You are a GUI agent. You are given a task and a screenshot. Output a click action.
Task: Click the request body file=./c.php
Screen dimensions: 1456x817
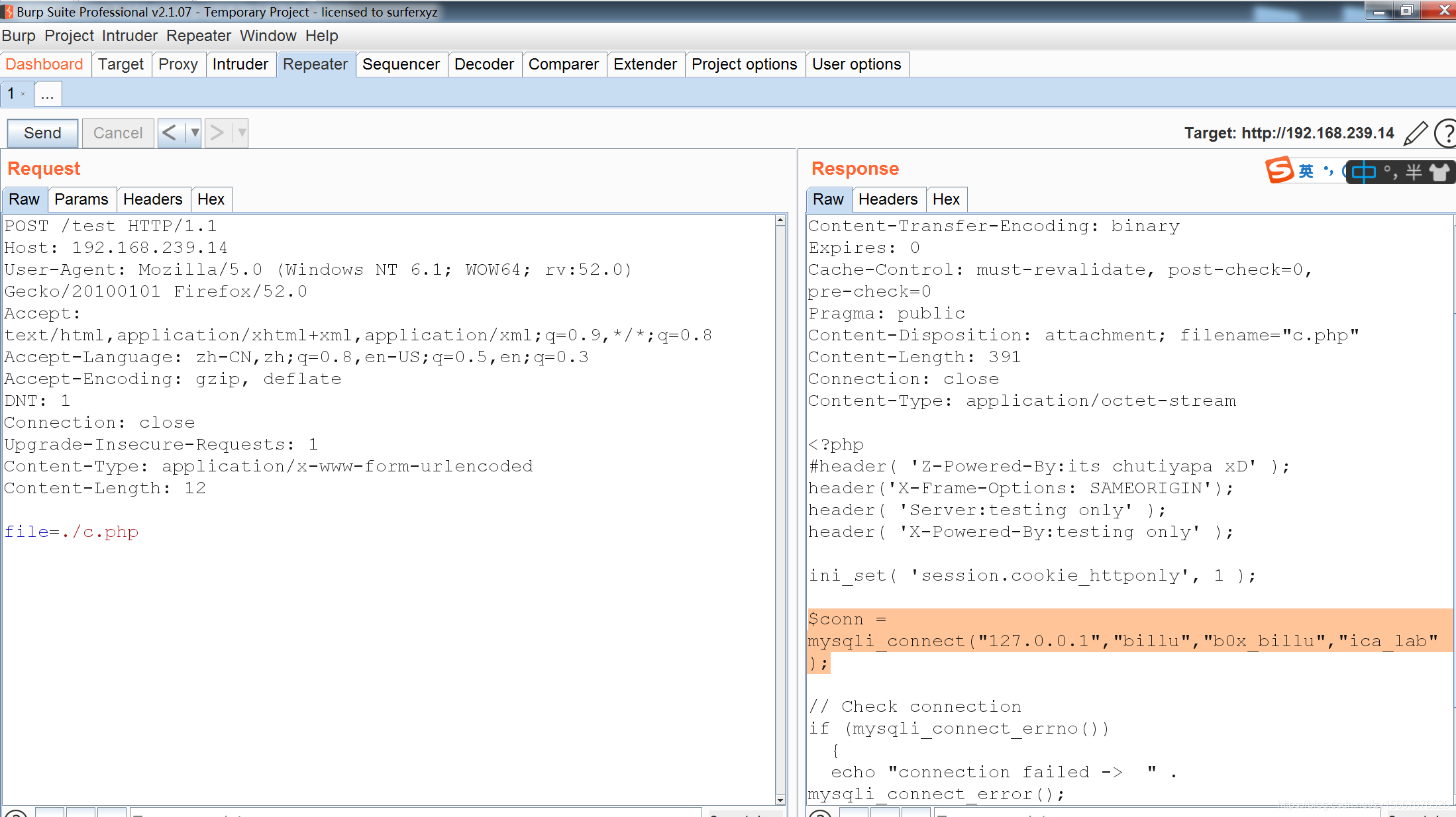pyautogui.click(x=72, y=532)
